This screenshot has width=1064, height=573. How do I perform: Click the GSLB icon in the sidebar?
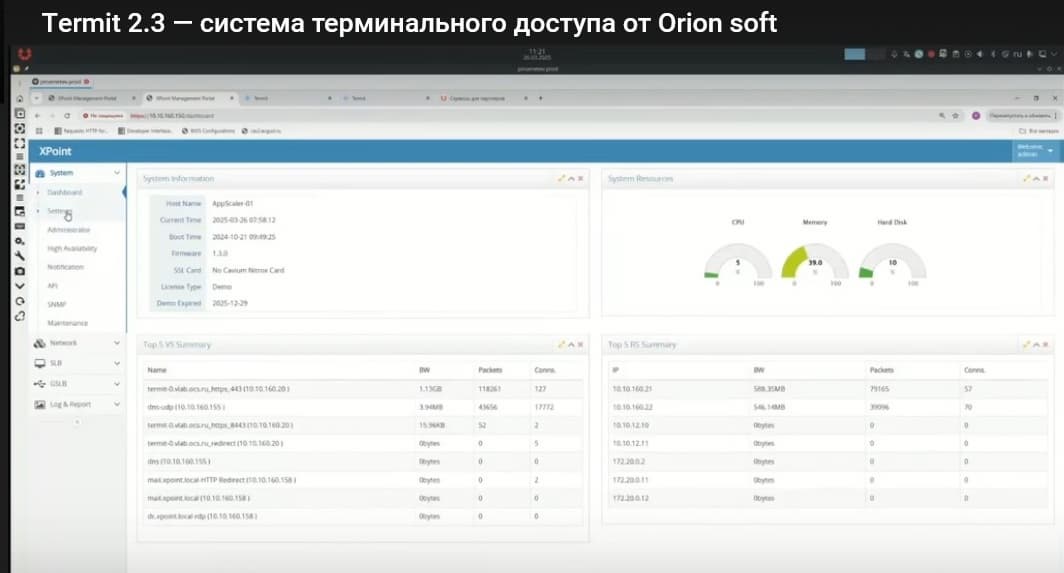[x=40, y=384]
